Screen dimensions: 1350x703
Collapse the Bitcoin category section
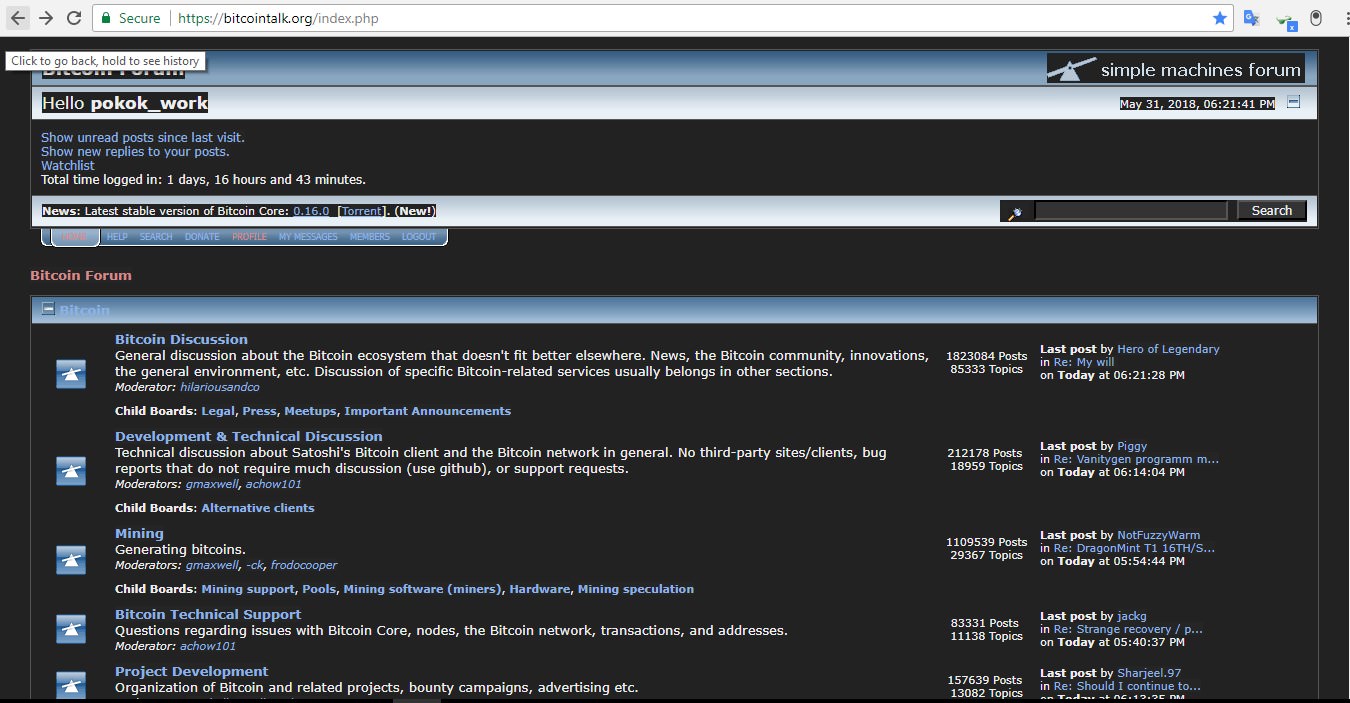pyautogui.click(x=48, y=309)
